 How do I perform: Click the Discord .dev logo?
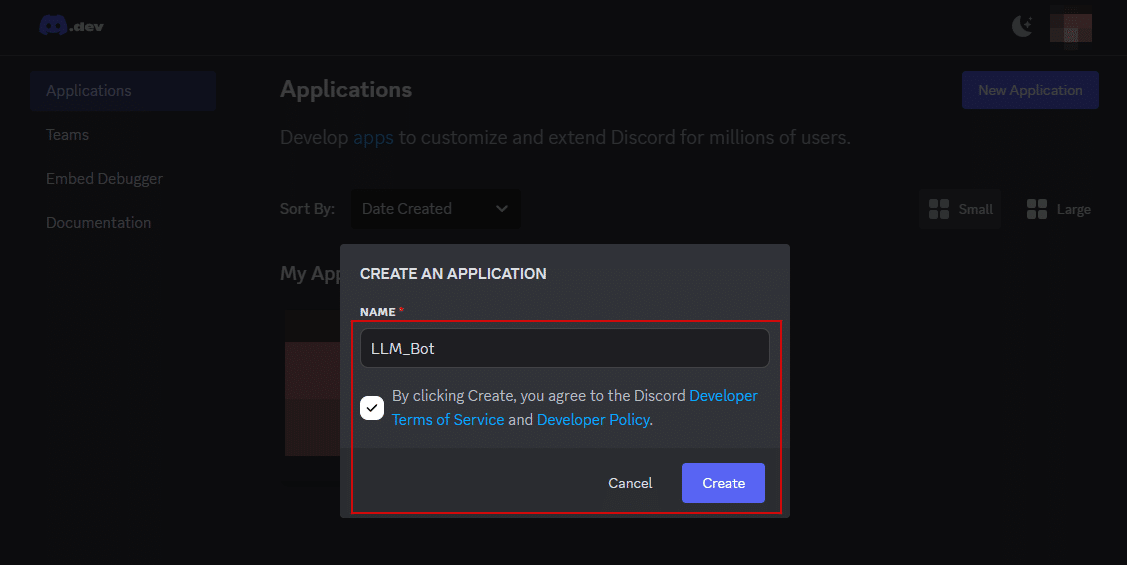[71, 26]
